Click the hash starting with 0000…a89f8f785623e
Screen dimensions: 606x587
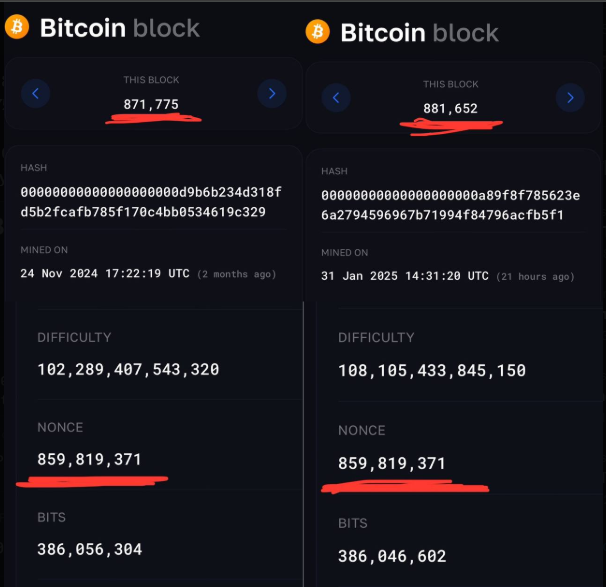coord(451,205)
